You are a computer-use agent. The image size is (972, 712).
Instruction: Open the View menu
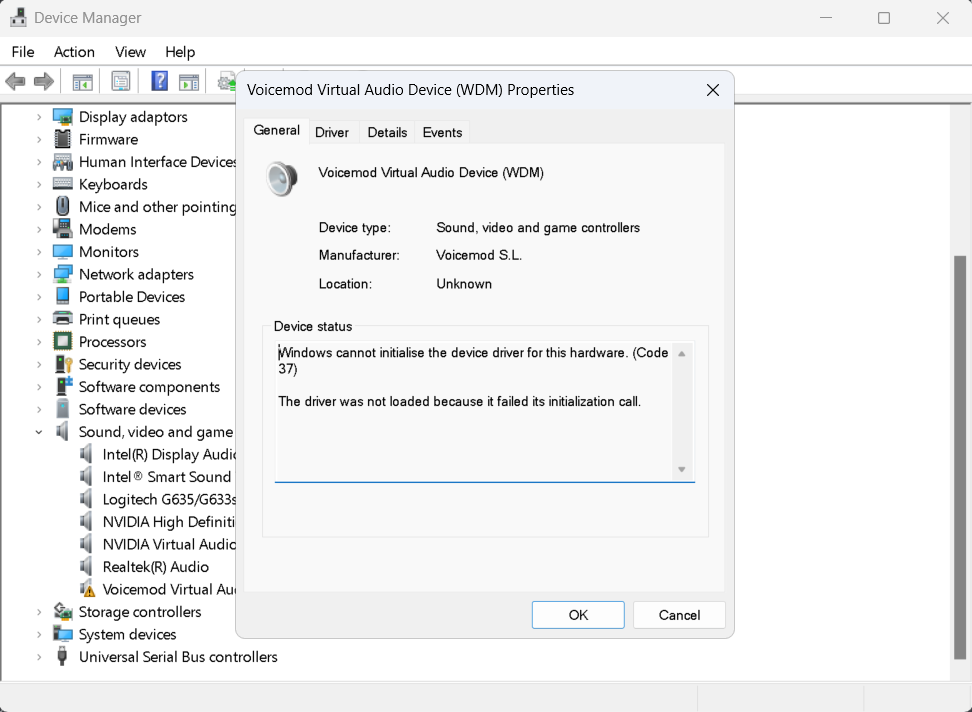pyautogui.click(x=130, y=52)
